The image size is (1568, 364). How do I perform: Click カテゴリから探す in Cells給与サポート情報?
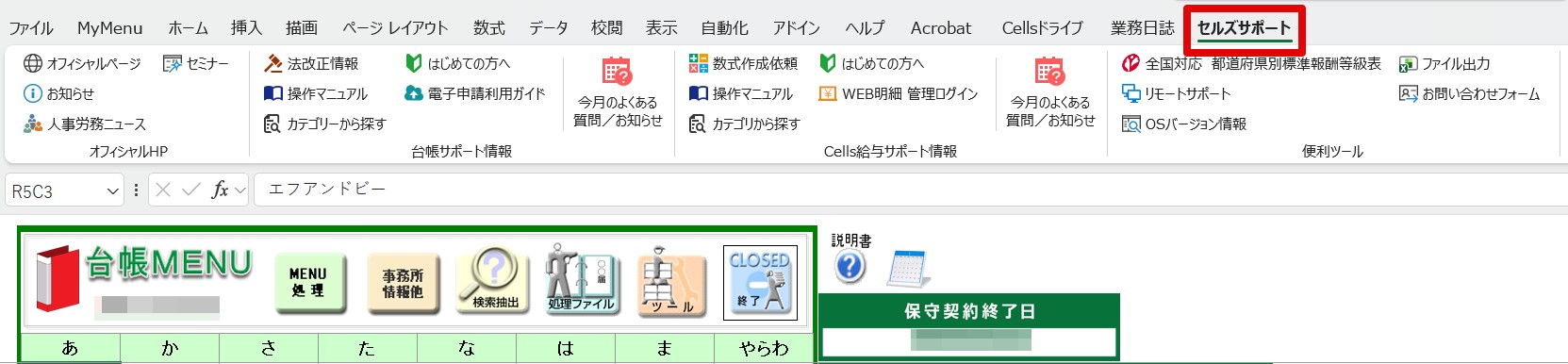(744, 124)
